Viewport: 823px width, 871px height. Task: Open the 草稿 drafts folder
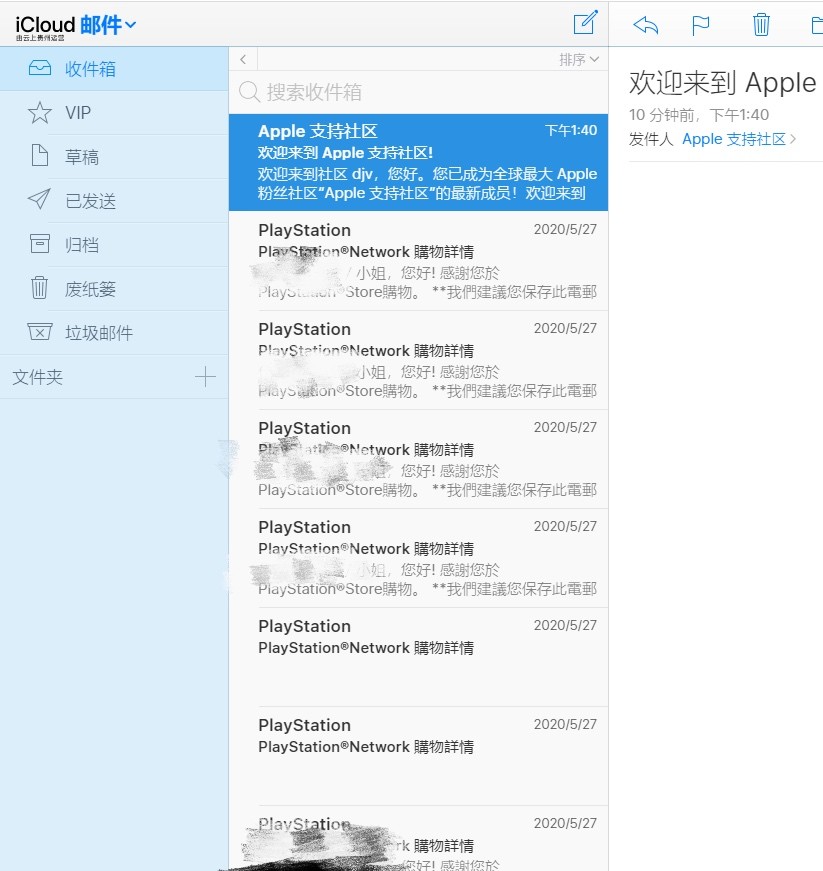coord(114,157)
